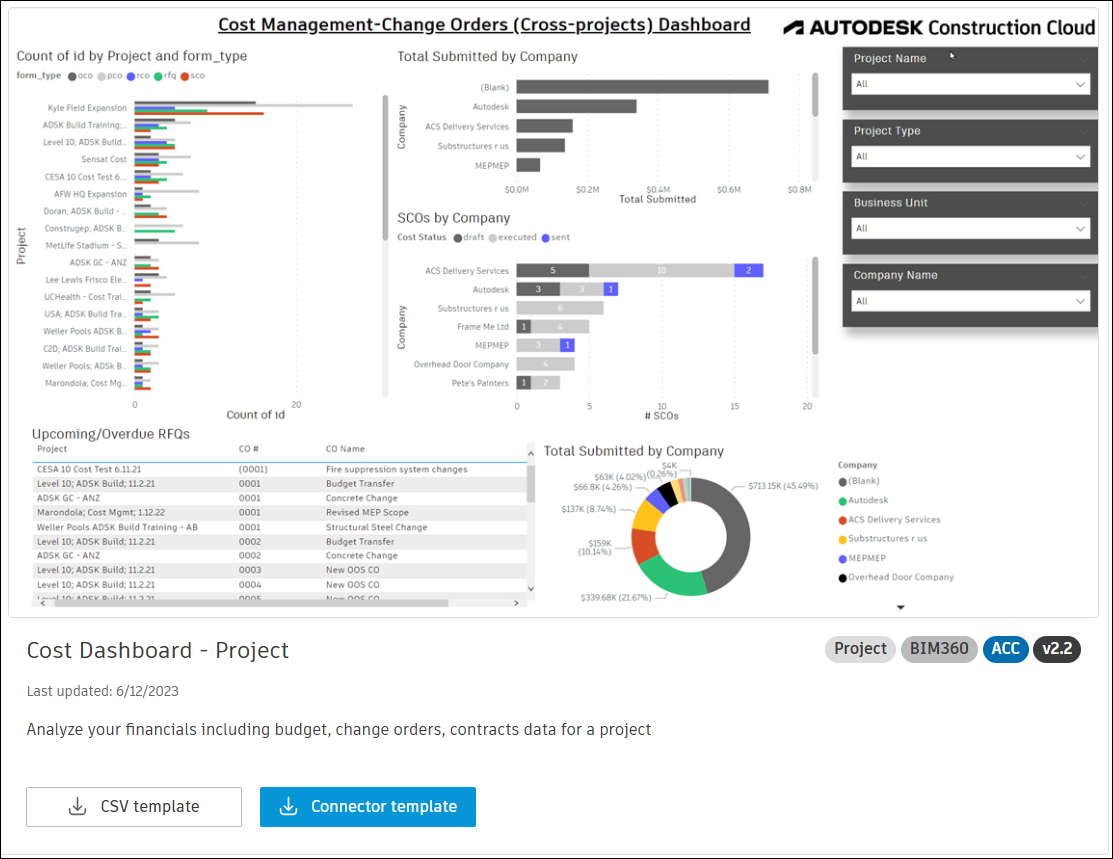This screenshot has height=859, width=1113.
Task: Click the executed cost status legend dot
Action: (493, 238)
